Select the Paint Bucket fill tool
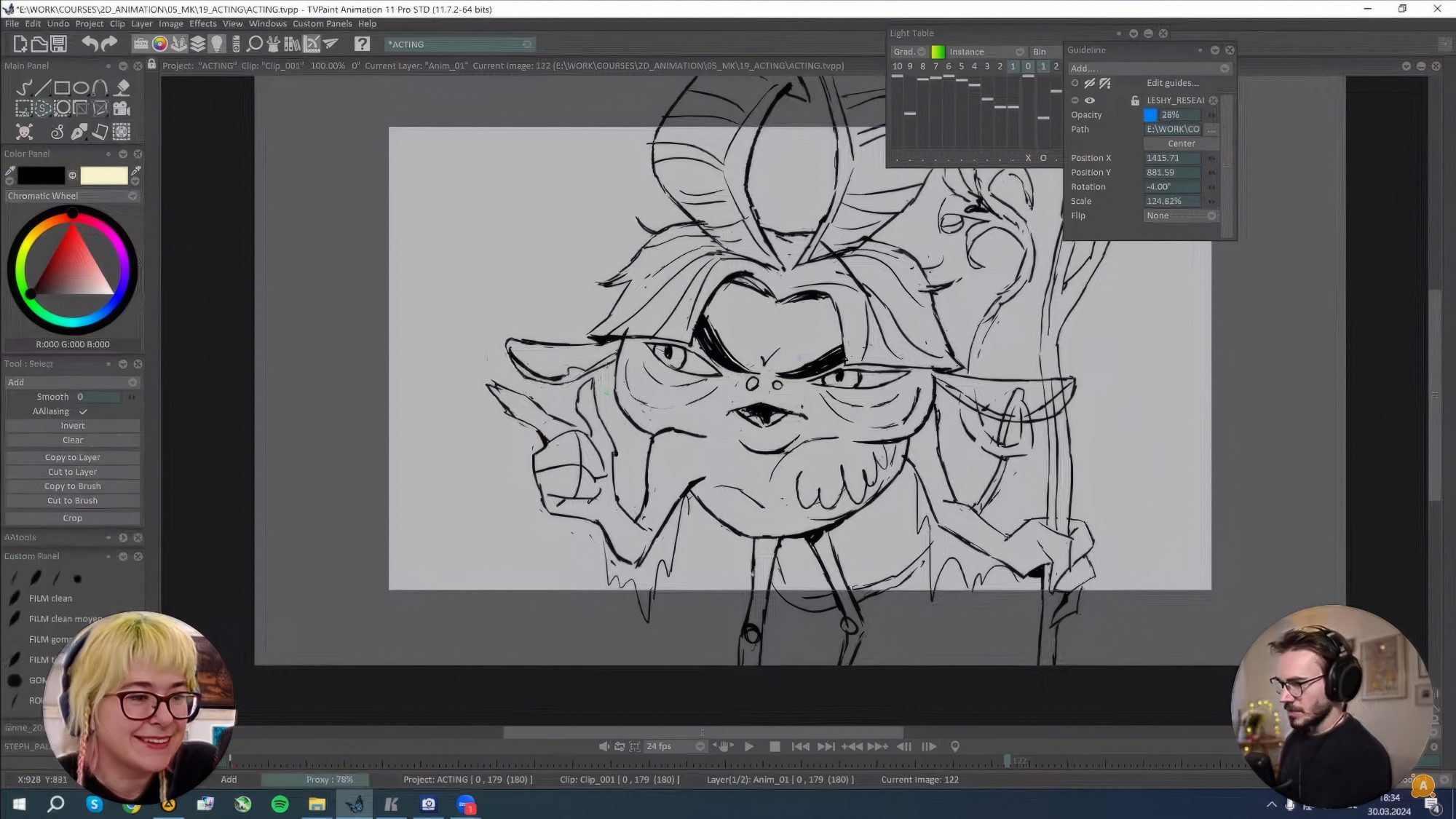The image size is (1456, 819). click(122, 86)
